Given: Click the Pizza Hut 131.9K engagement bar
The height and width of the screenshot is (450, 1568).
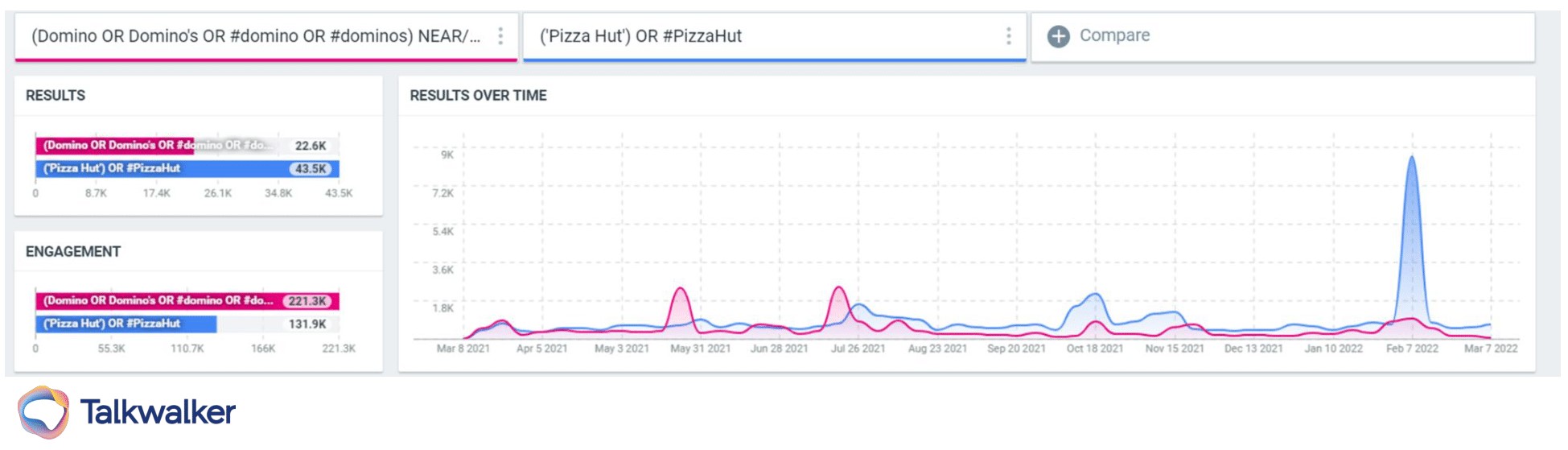Looking at the screenshot, I should tap(126, 324).
